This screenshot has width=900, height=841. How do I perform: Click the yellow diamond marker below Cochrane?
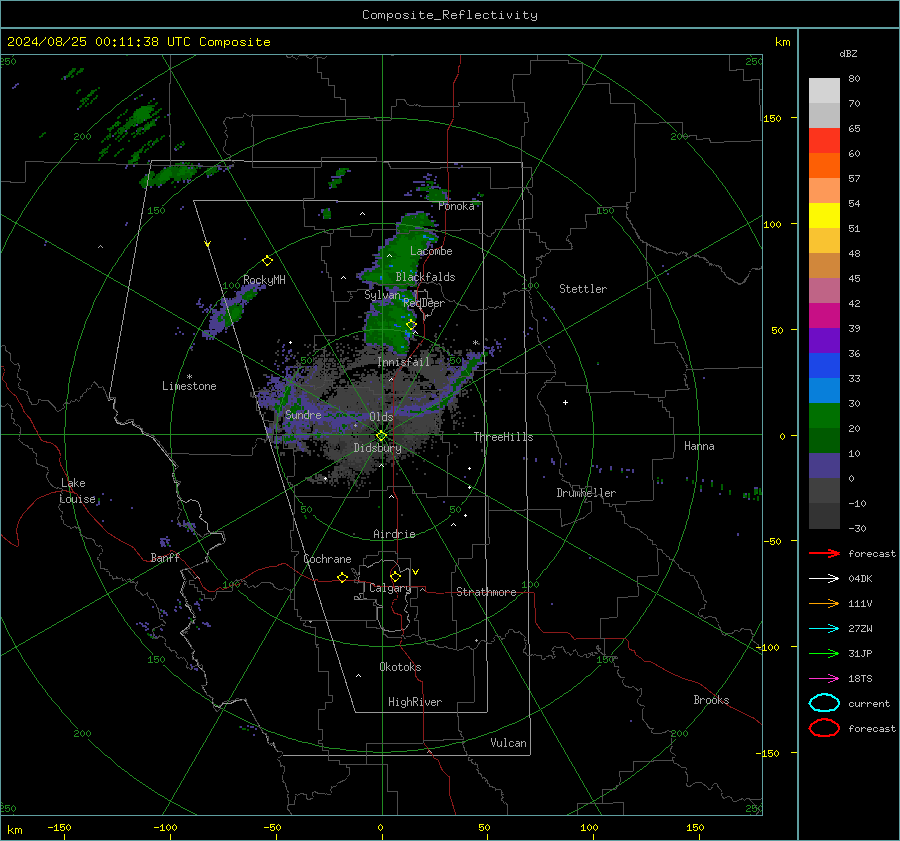coord(342,578)
